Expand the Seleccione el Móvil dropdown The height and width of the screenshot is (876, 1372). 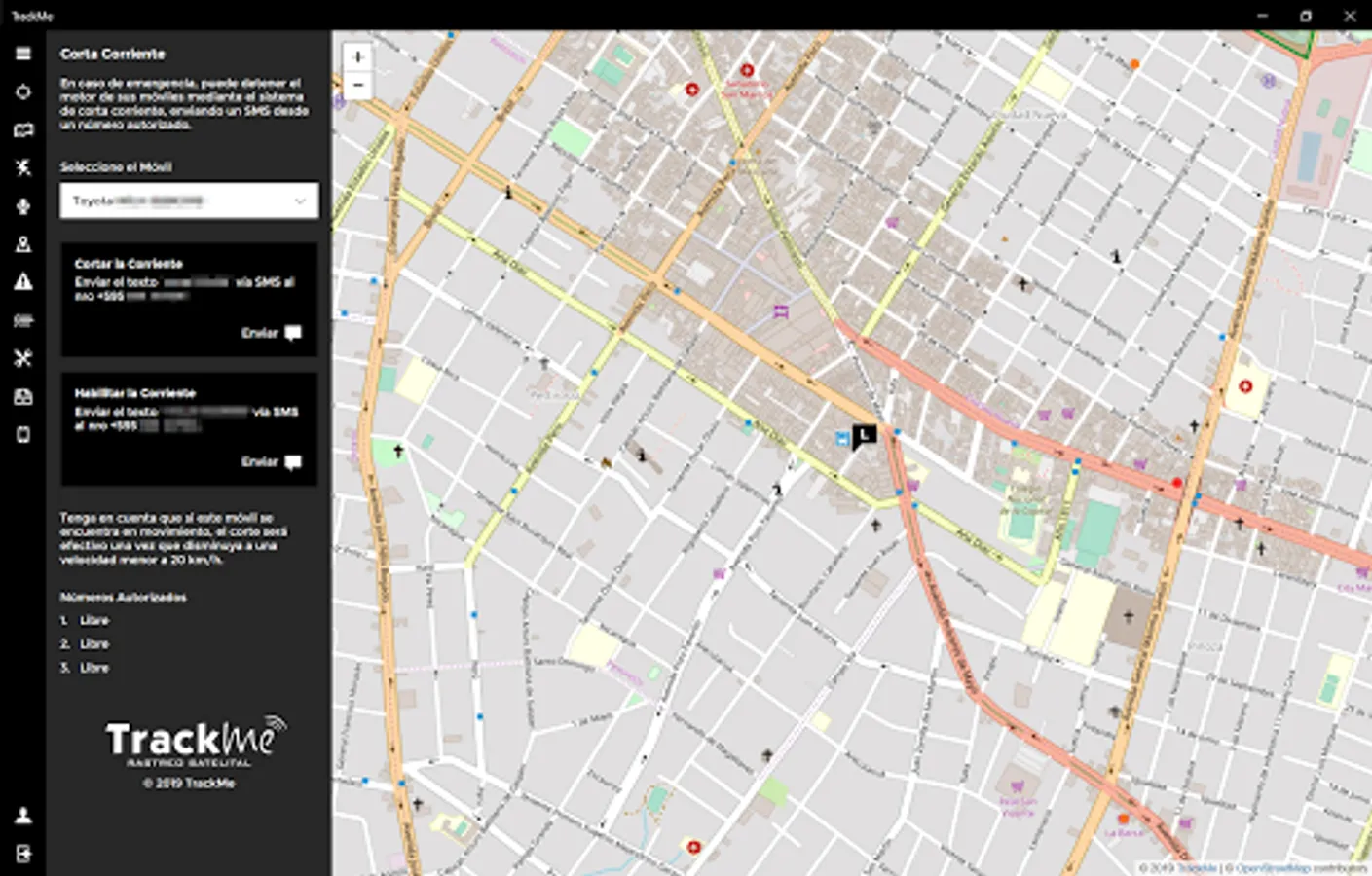(189, 201)
